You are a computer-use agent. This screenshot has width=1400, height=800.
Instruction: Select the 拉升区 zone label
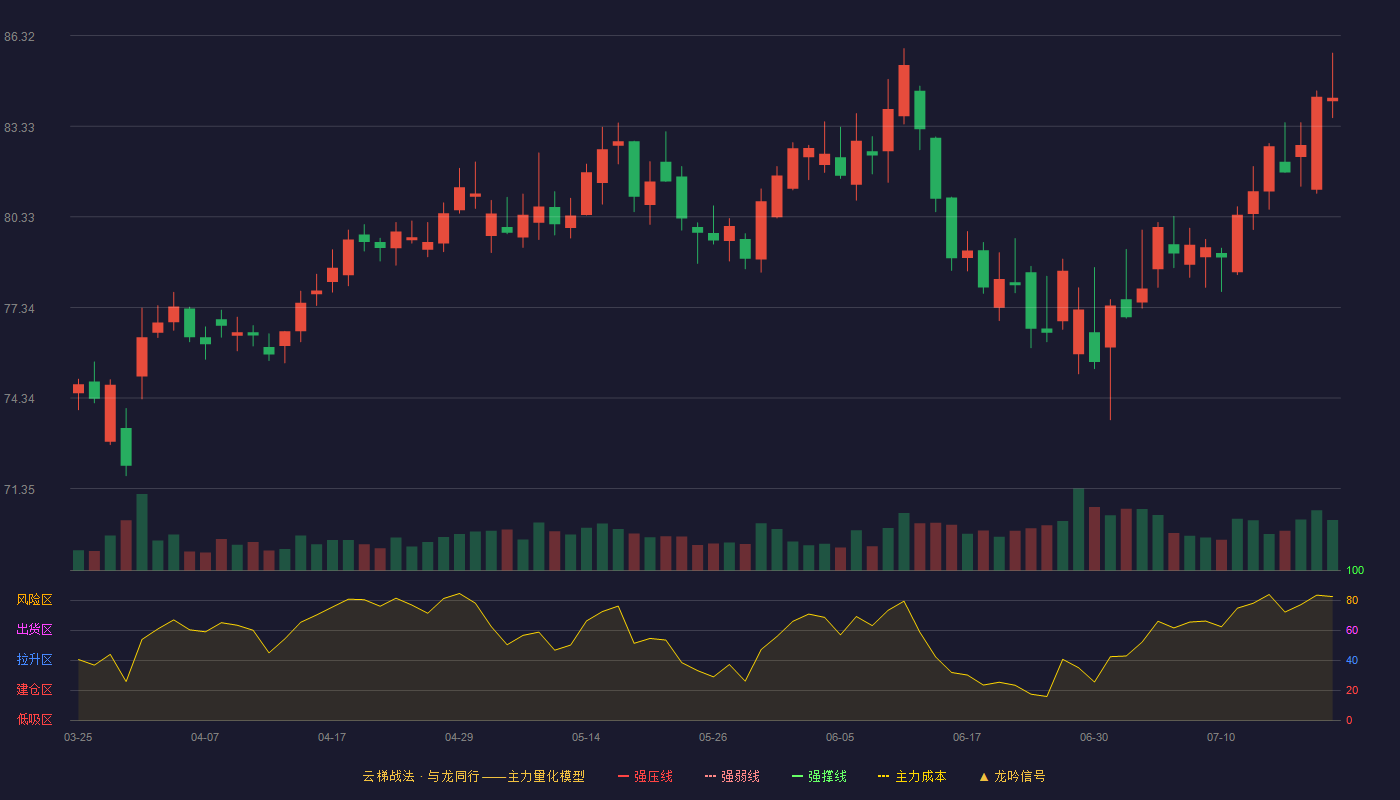[34, 660]
